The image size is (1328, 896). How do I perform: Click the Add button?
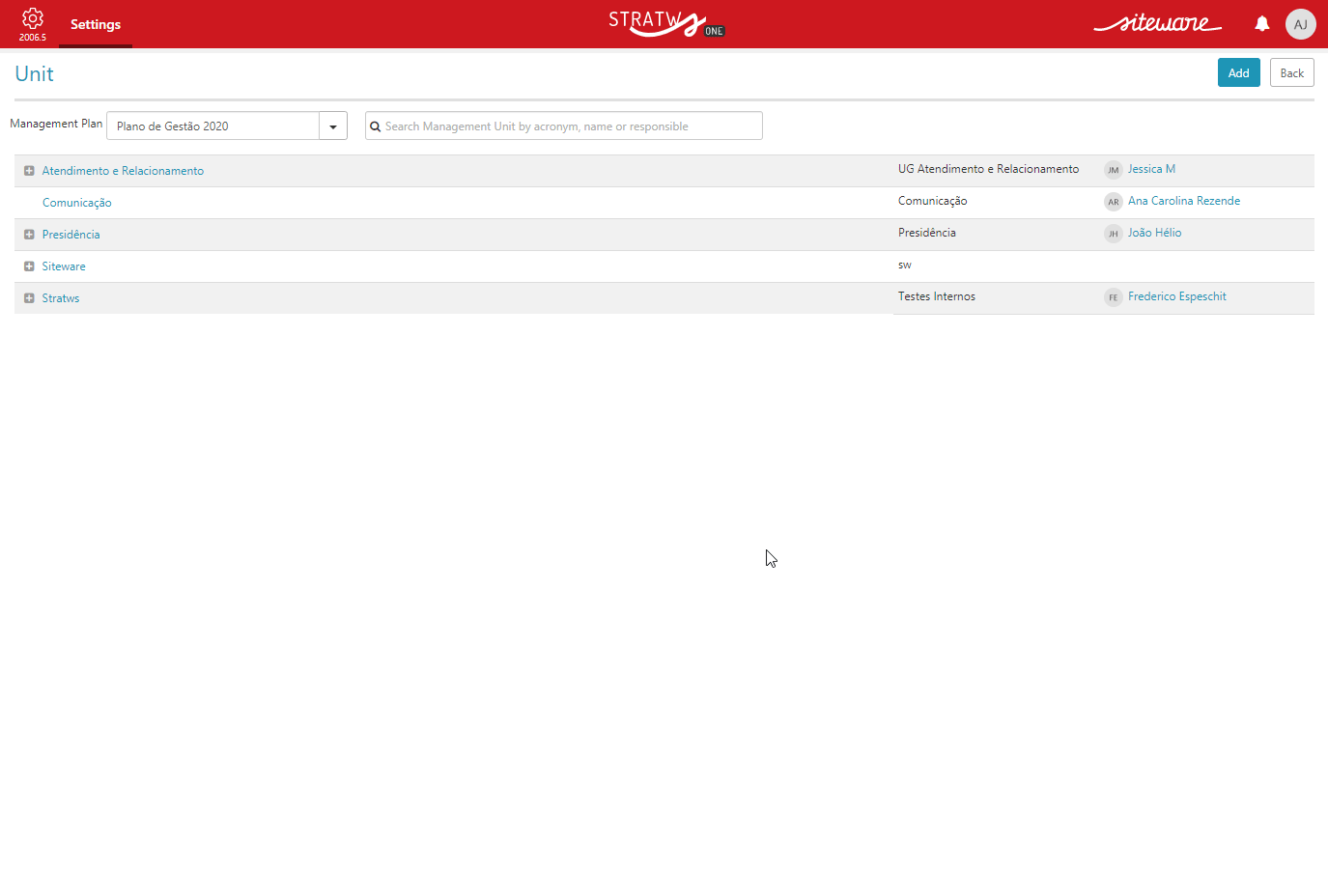pos(1238,72)
